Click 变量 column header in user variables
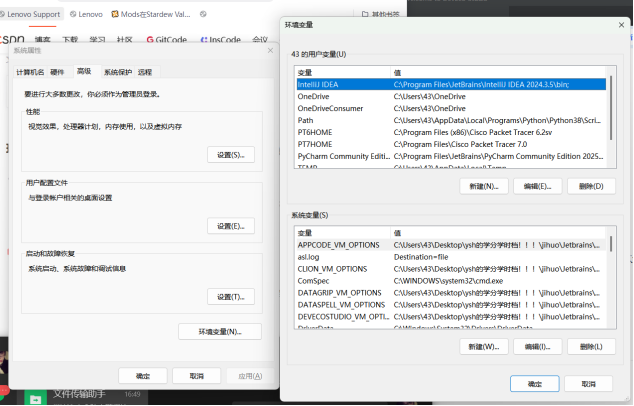Image resolution: width=634 pixels, height=406 pixels. coord(343,73)
